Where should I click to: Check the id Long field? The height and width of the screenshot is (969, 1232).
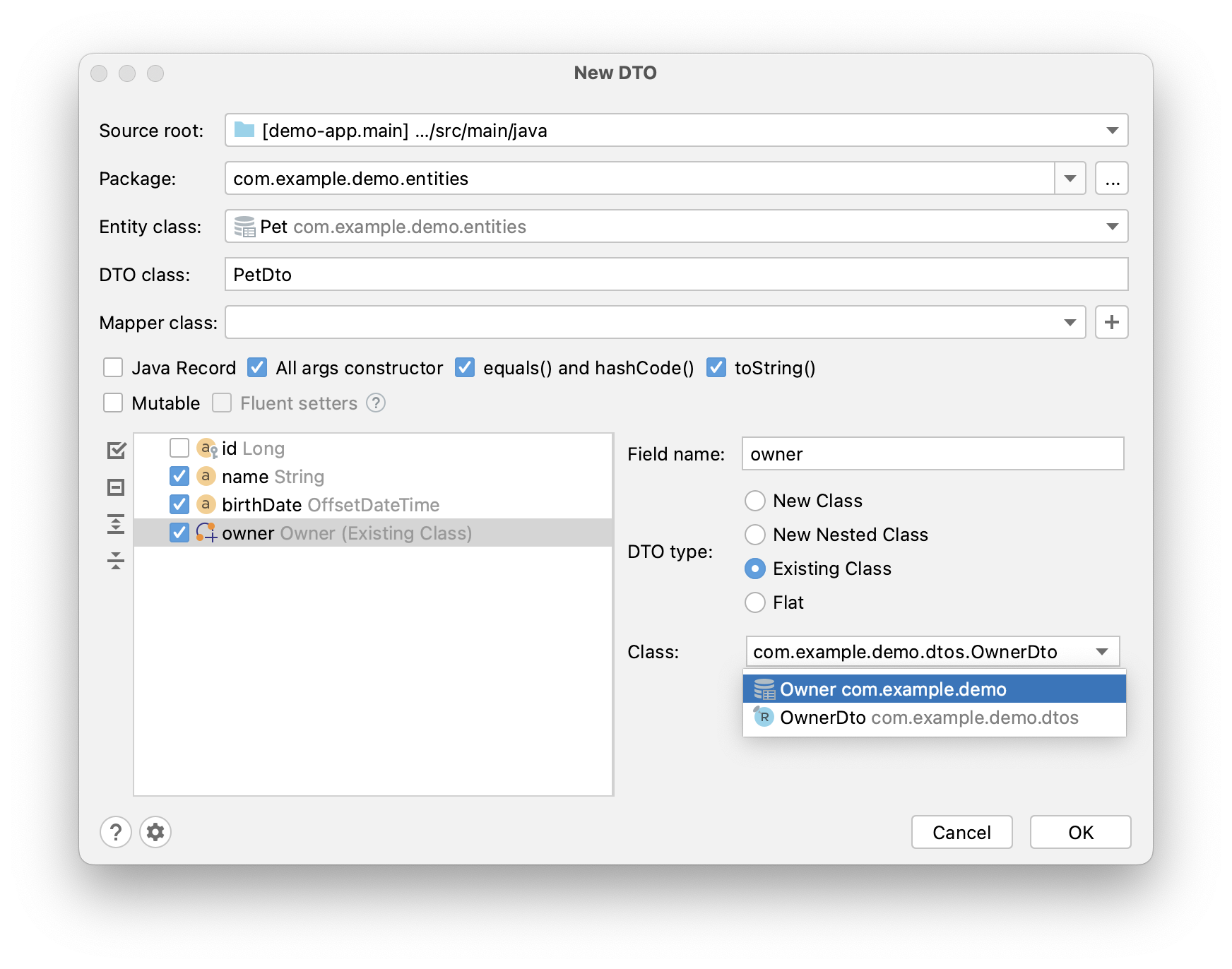coord(179,448)
